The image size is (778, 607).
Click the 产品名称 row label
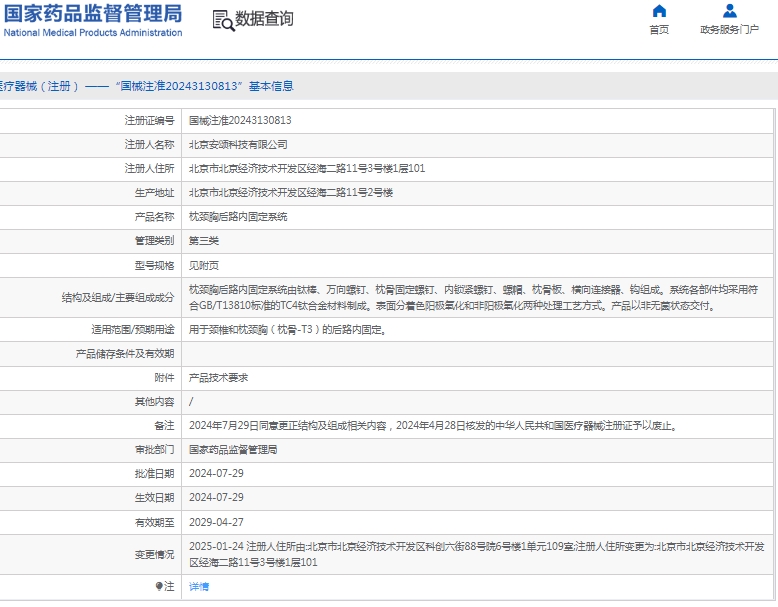(154, 216)
